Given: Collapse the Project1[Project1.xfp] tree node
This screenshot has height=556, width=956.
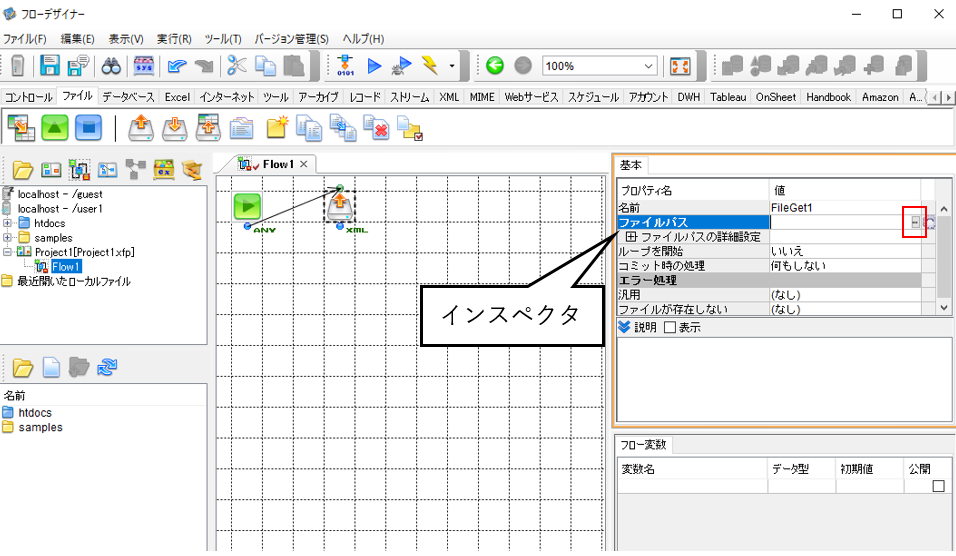Looking at the screenshot, I should click(x=7, y=252).
